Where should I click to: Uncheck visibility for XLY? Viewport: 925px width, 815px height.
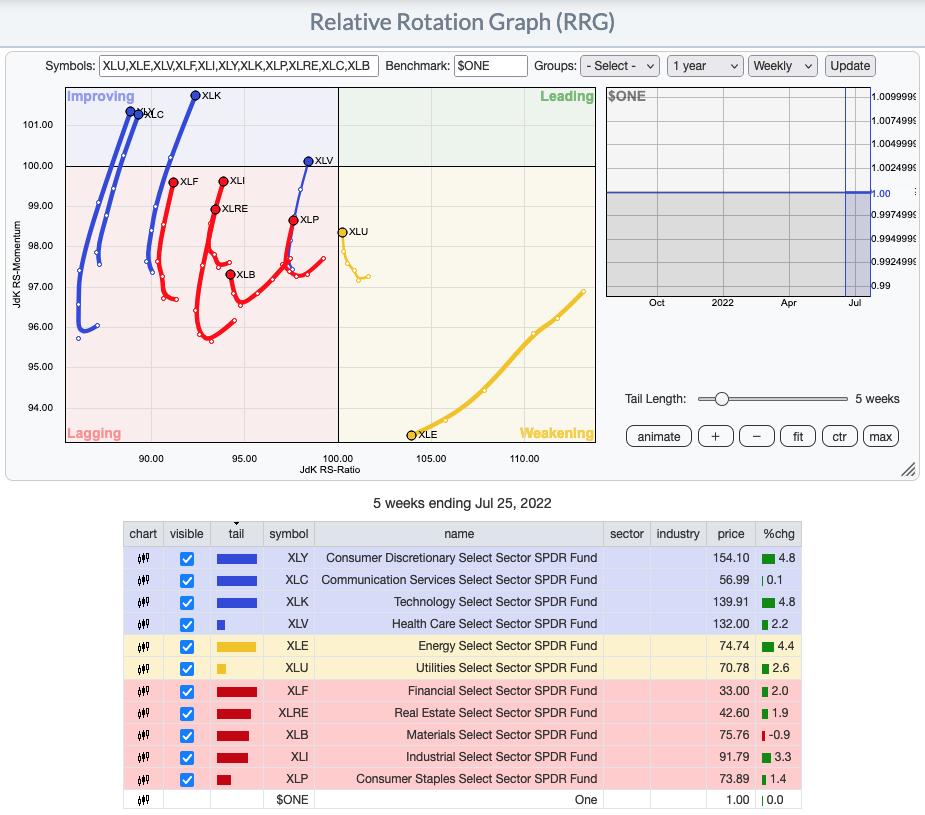pos(187,558)
